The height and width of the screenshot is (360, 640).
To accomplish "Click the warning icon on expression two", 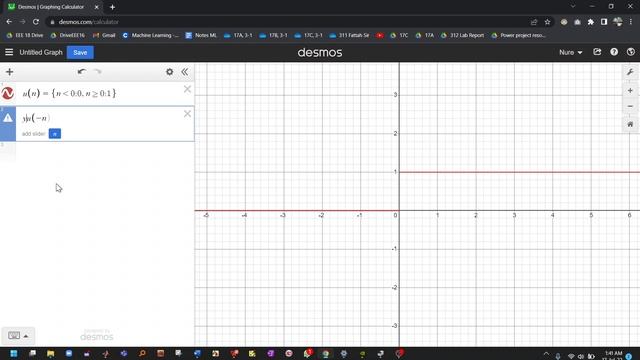I will tap(8, 118).
